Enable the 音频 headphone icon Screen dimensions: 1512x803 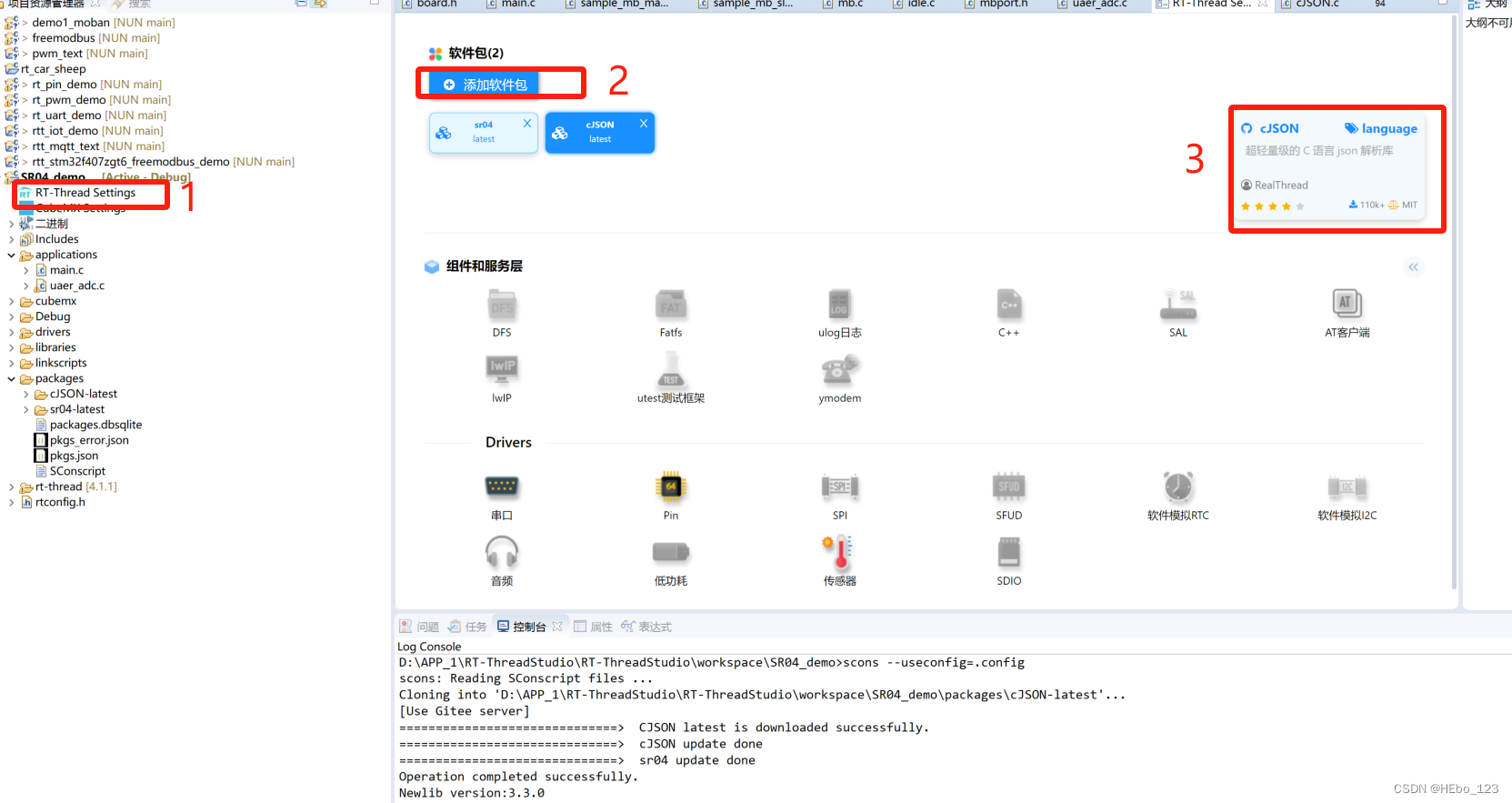pos(502,551)
